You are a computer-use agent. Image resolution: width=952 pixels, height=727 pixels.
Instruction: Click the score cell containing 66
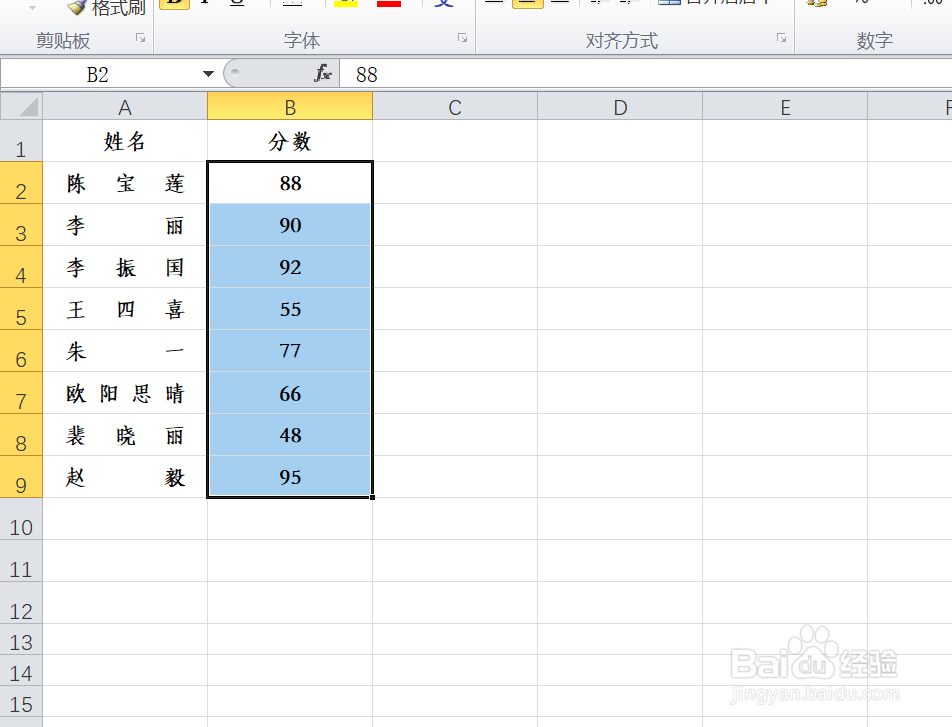[x=290, y=393]
